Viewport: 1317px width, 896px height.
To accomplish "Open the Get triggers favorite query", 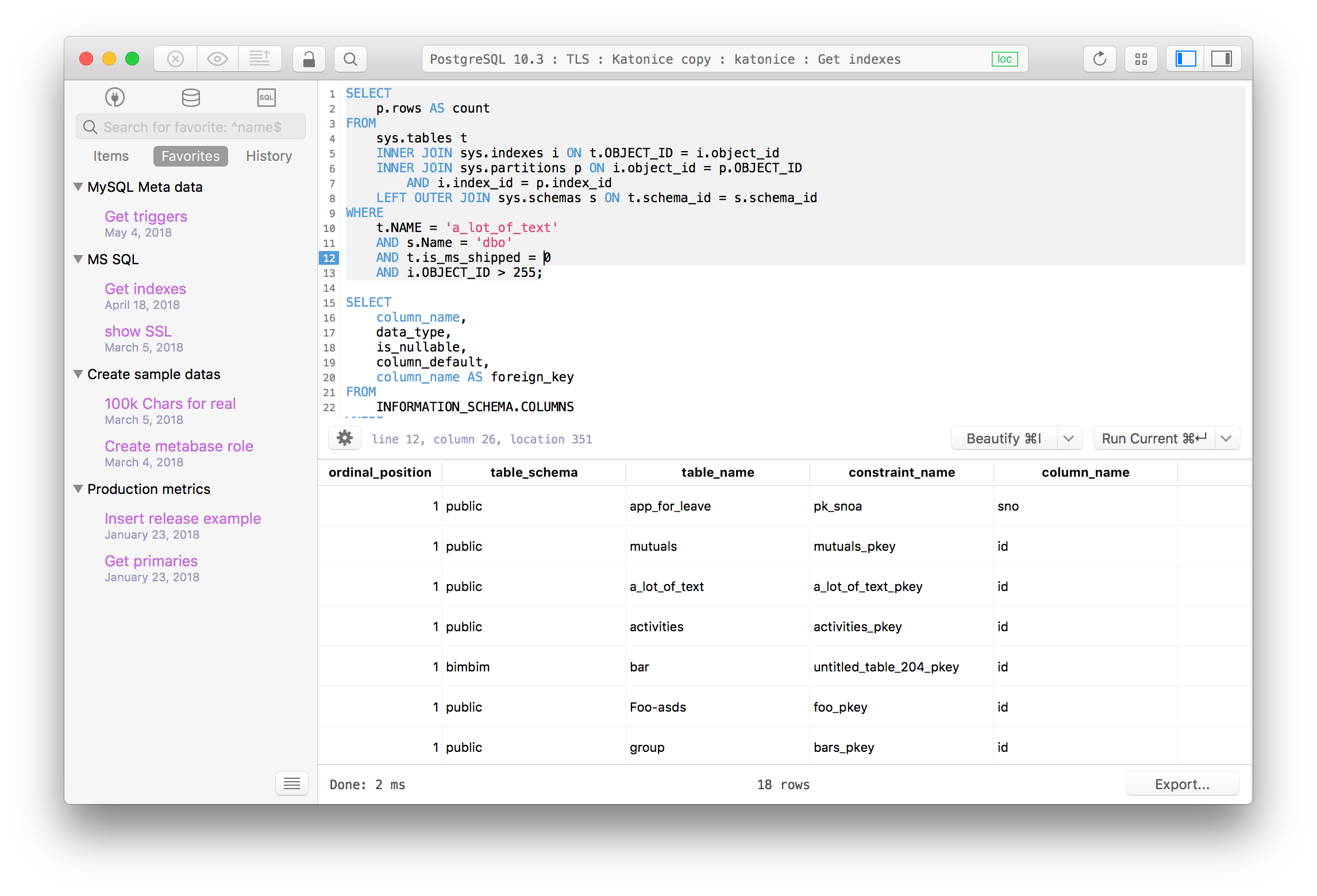I will (x=146, y=217).
